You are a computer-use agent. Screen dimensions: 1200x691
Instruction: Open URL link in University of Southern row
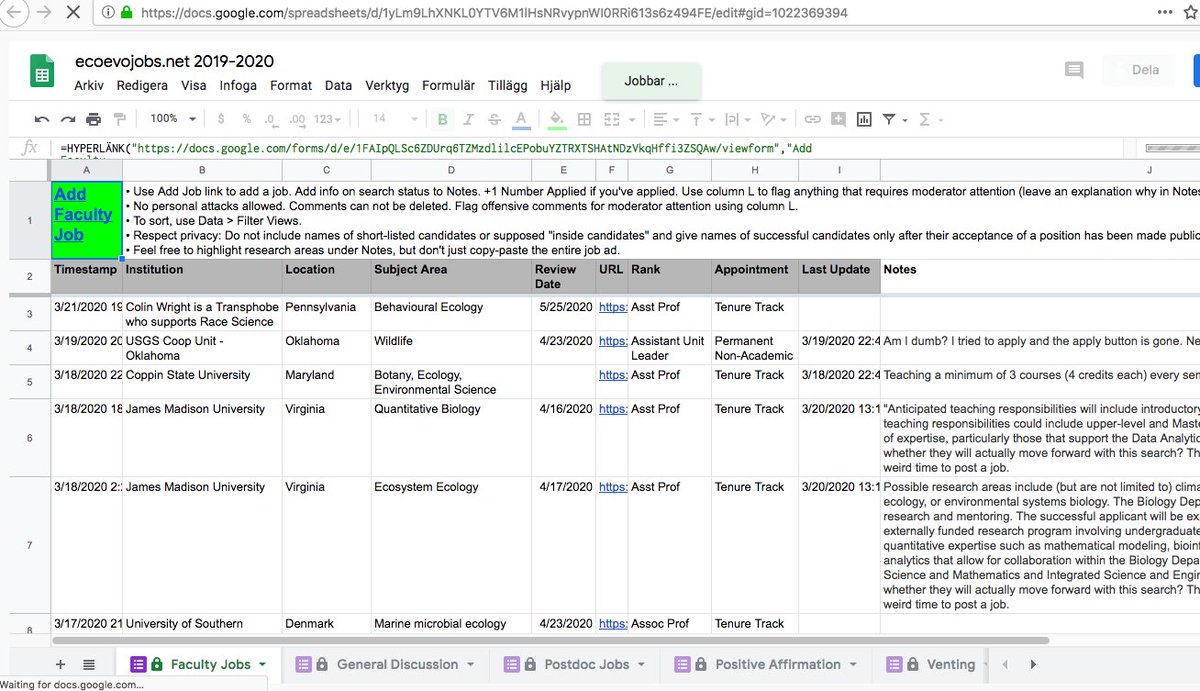point(612,623)
